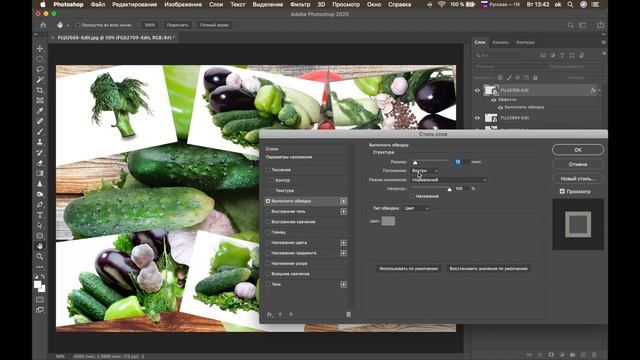Select the Eyedropper tool
This screenshot has width=640, height=360.
pos(40,111)
